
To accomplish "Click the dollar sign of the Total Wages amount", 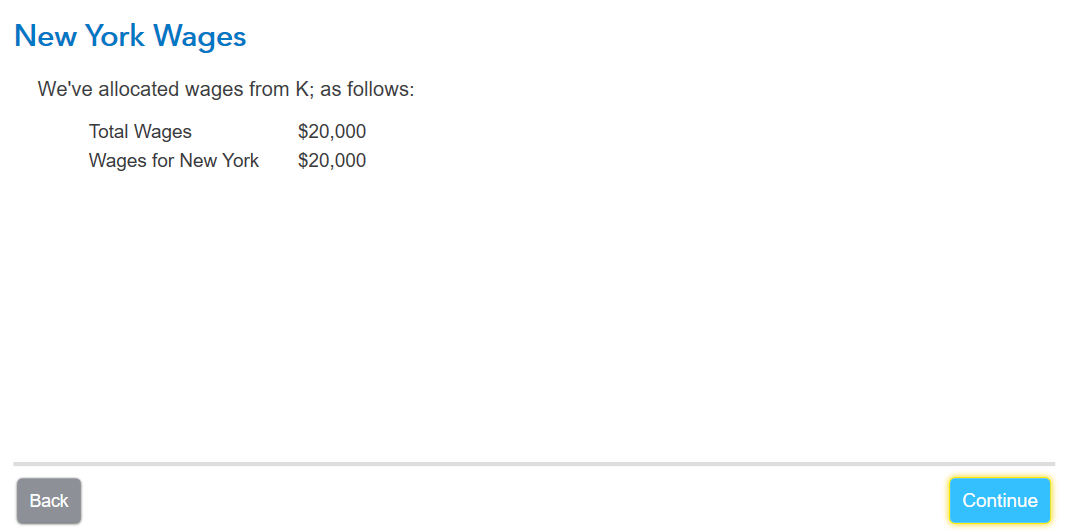I will coord(303,131).
